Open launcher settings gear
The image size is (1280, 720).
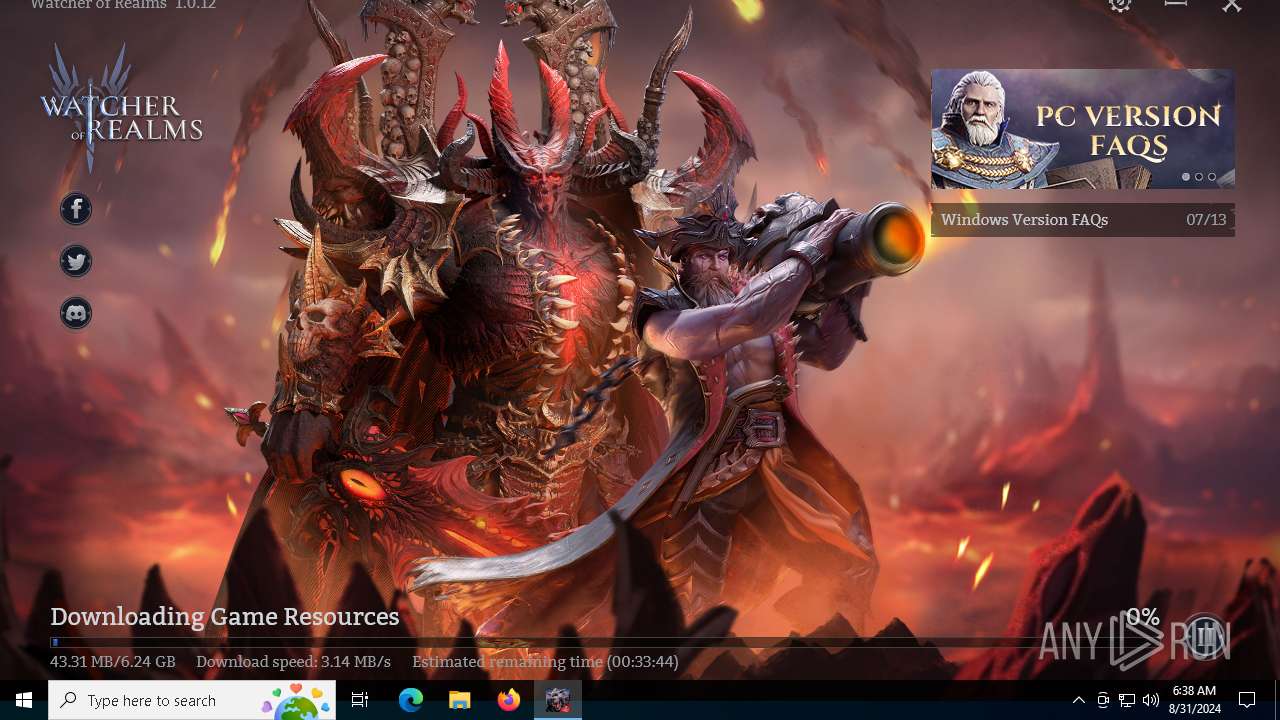1120,4
